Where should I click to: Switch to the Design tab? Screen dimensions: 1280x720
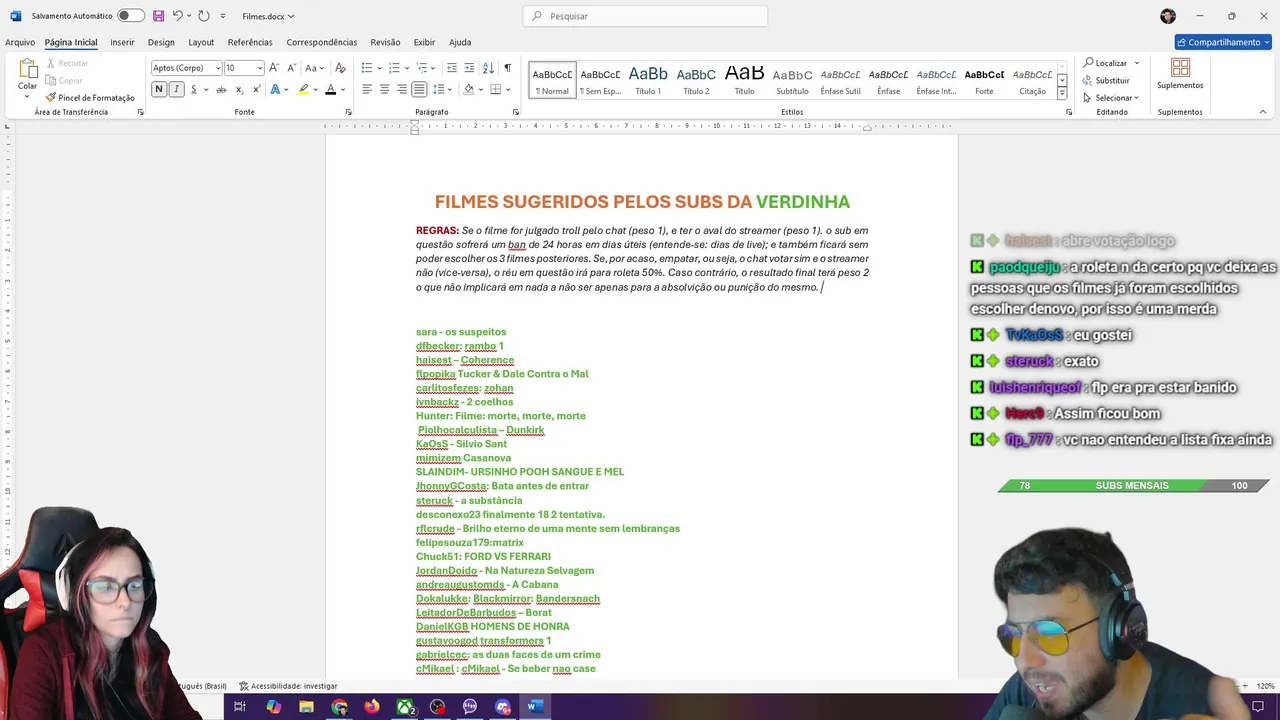[161, 42]
